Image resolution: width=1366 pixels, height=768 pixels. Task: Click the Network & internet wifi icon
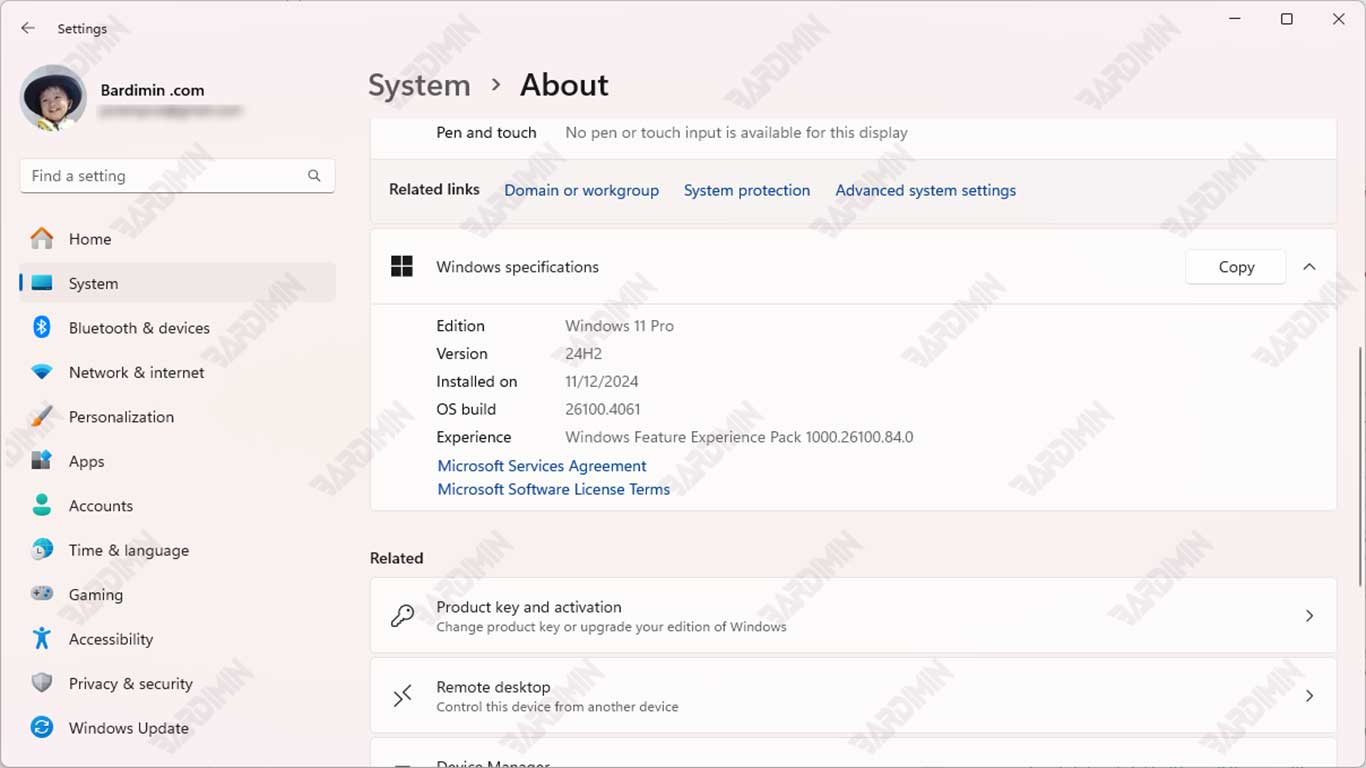coord(41,372)
